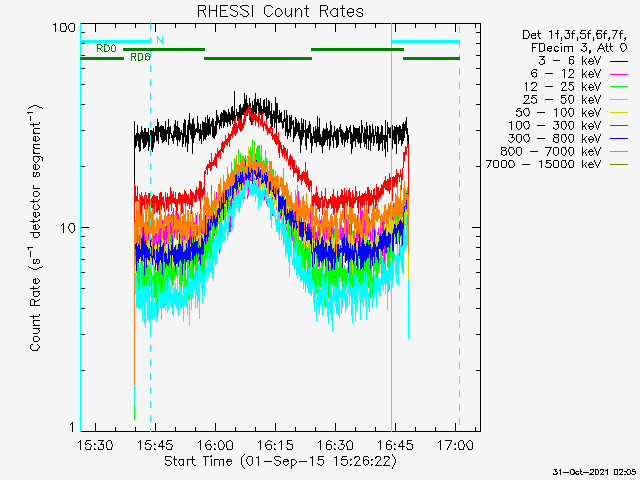The width and height of the screenshot is (640, 480).
Task: Click the 7000 - 15000 keV legend label
Action: (543, 164)
